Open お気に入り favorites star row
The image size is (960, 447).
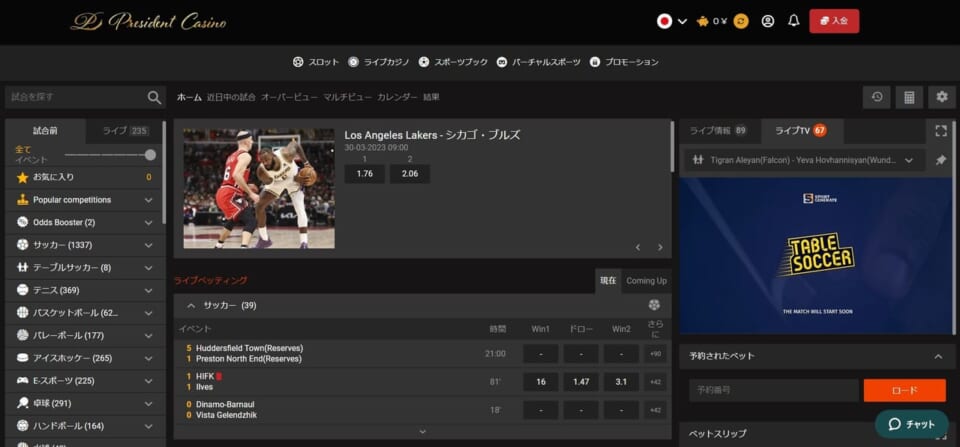(x=84, y=178)
